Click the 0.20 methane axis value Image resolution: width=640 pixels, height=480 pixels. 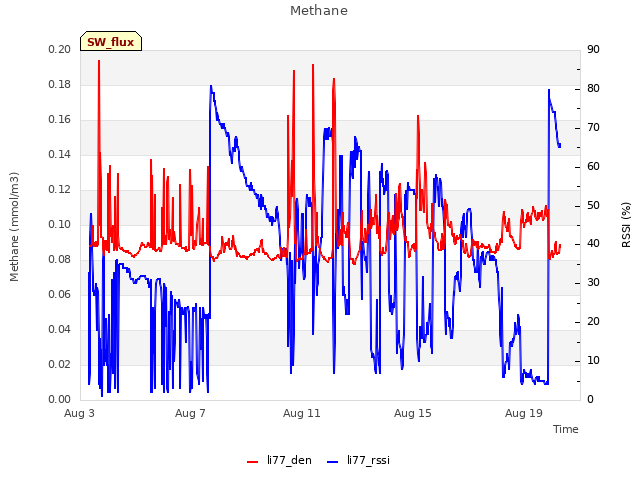[60, 49]
